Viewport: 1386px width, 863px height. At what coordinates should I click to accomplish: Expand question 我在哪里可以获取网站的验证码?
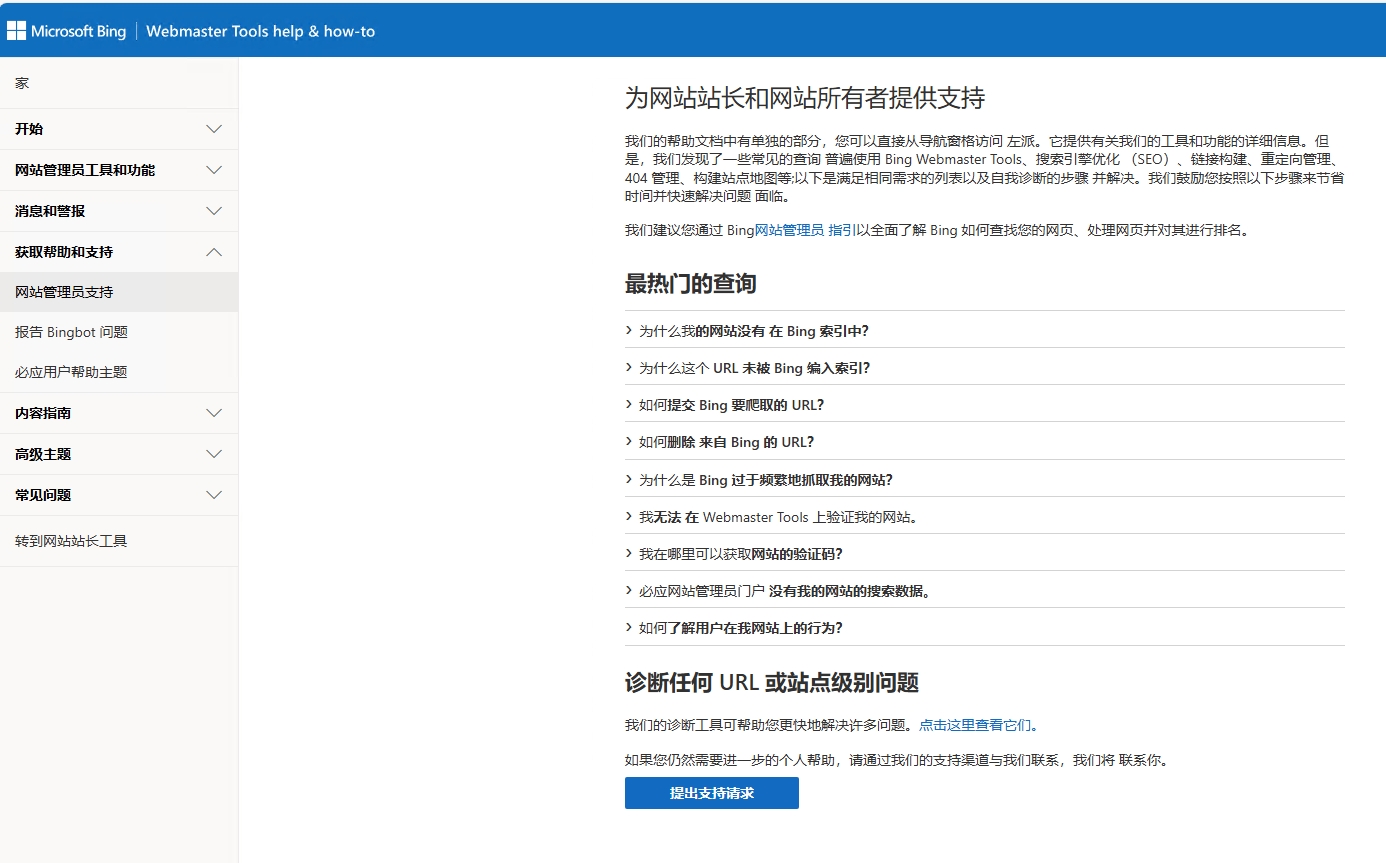click(985, 553)
